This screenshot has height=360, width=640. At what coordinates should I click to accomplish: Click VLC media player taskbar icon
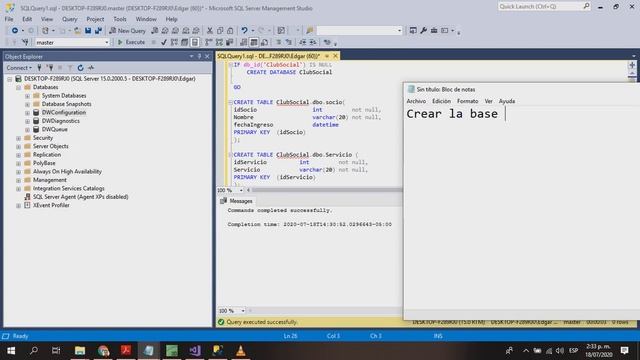pyautogui.click(x=241, y=351)
